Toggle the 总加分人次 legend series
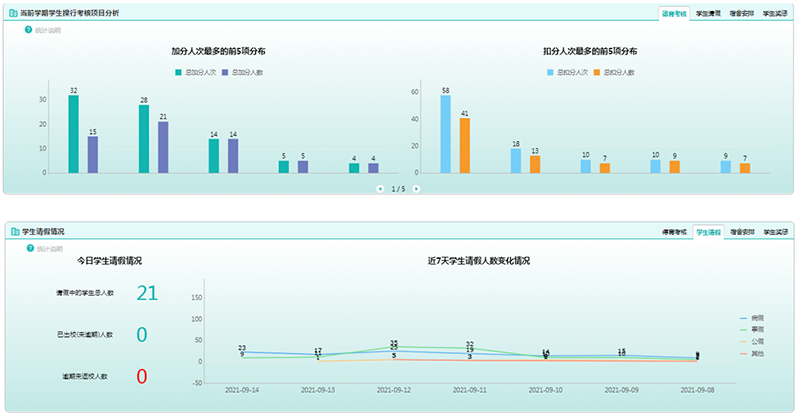The width and height of the screenshot is (800, 416). click(x=196, y=72)
